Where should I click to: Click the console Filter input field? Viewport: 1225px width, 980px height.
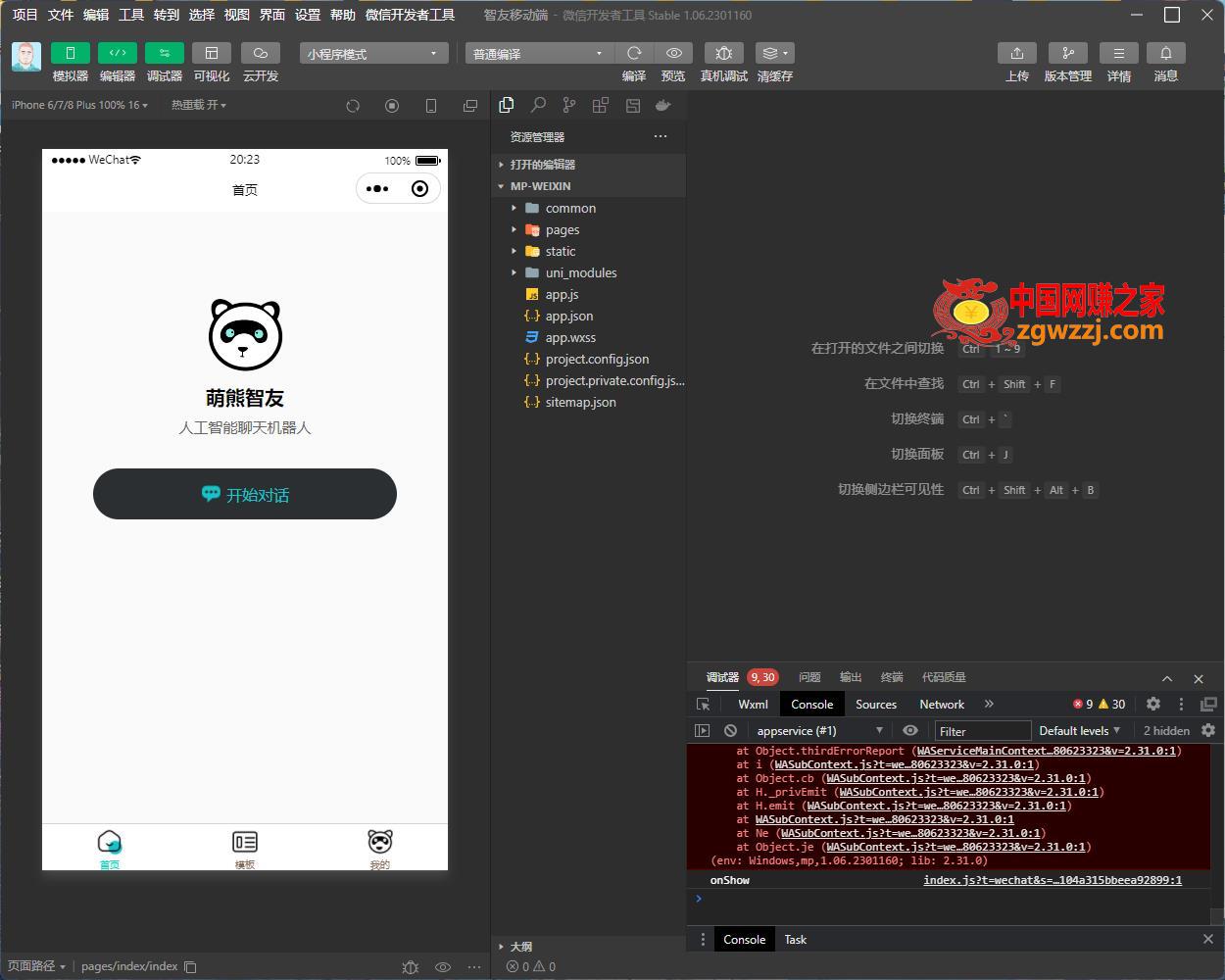coord(982,731)
